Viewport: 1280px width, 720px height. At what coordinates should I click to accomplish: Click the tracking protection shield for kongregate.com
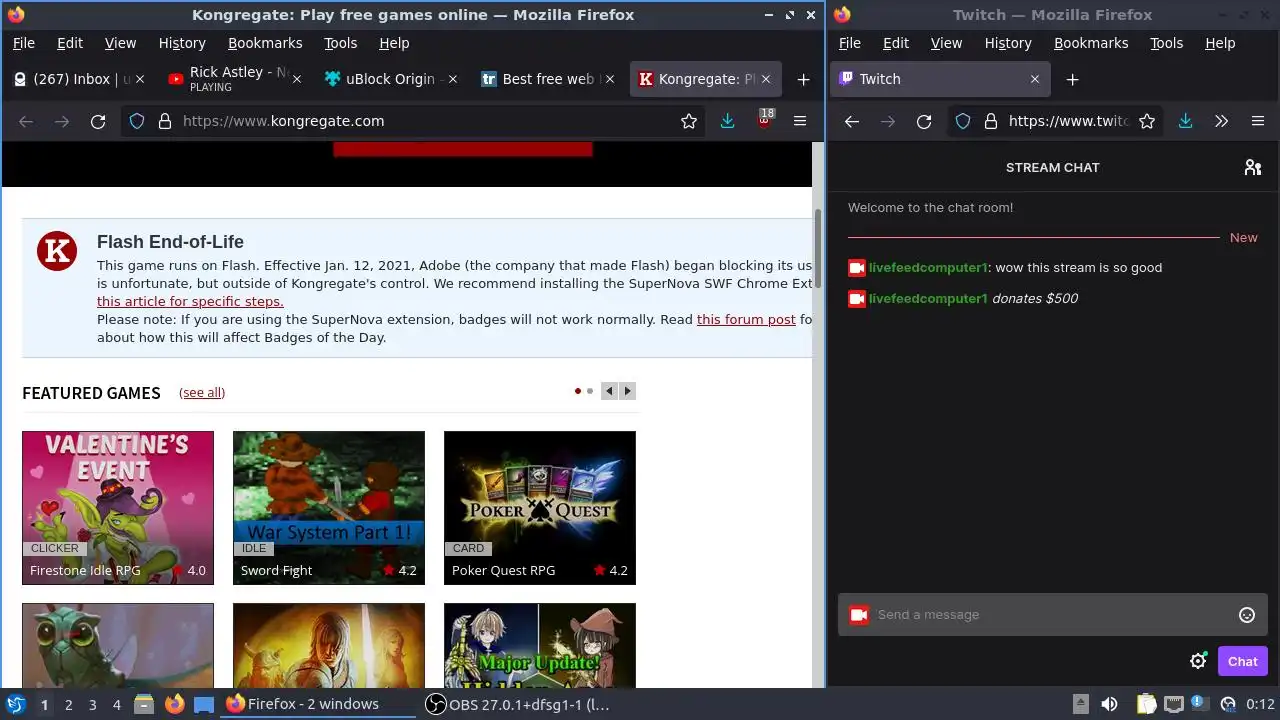[137, 121]
